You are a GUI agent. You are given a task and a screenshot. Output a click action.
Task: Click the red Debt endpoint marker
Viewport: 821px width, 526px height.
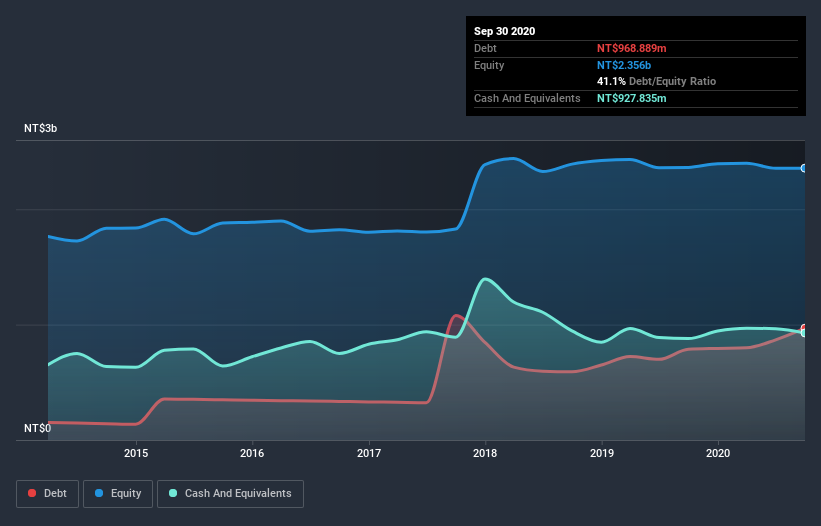[804, 328]
